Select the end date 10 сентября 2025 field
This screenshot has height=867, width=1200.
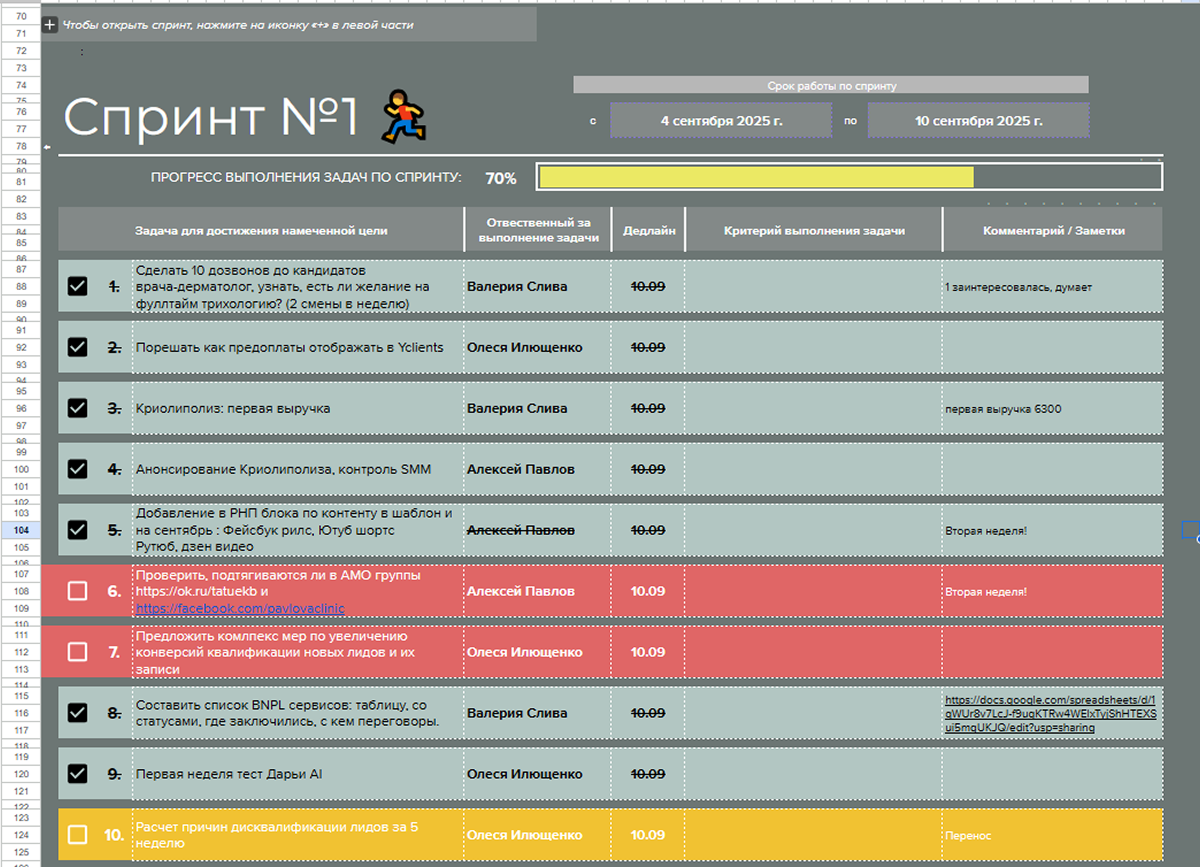coord(978,121)
